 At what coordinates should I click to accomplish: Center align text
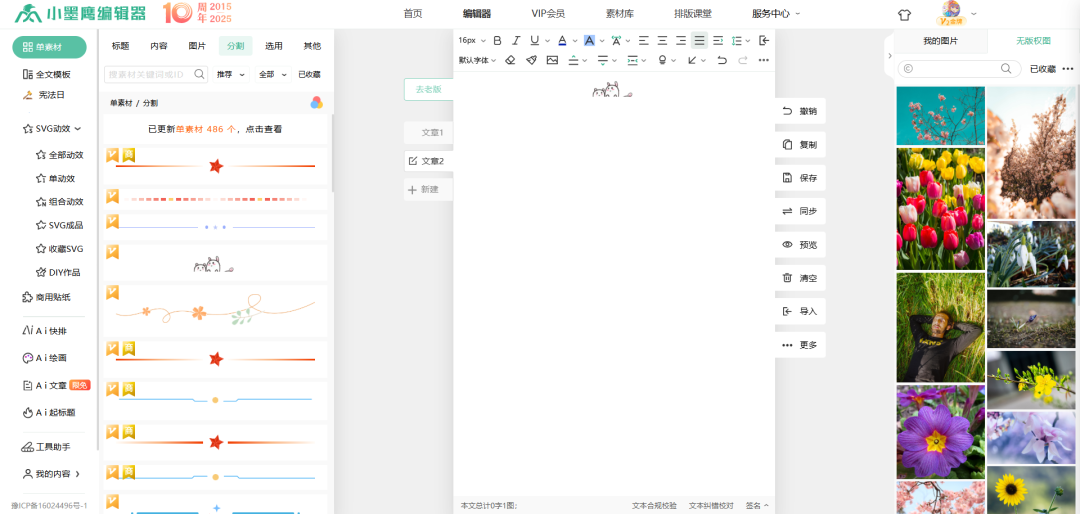click(x=662, y=41)
